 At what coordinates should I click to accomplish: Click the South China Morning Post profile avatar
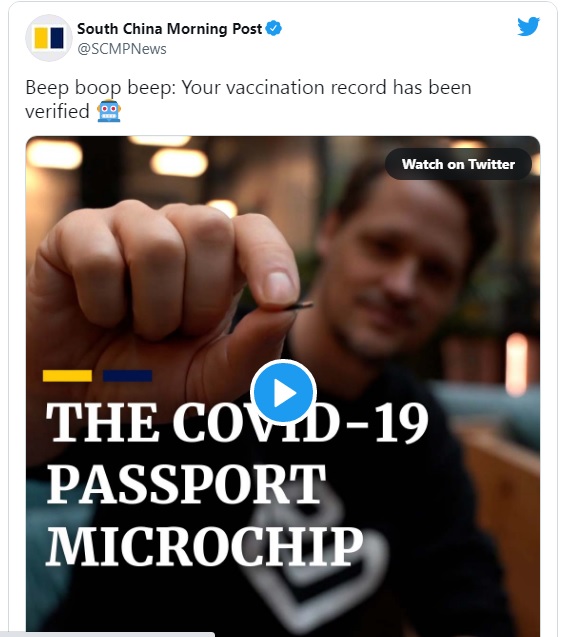click(49, 38)
